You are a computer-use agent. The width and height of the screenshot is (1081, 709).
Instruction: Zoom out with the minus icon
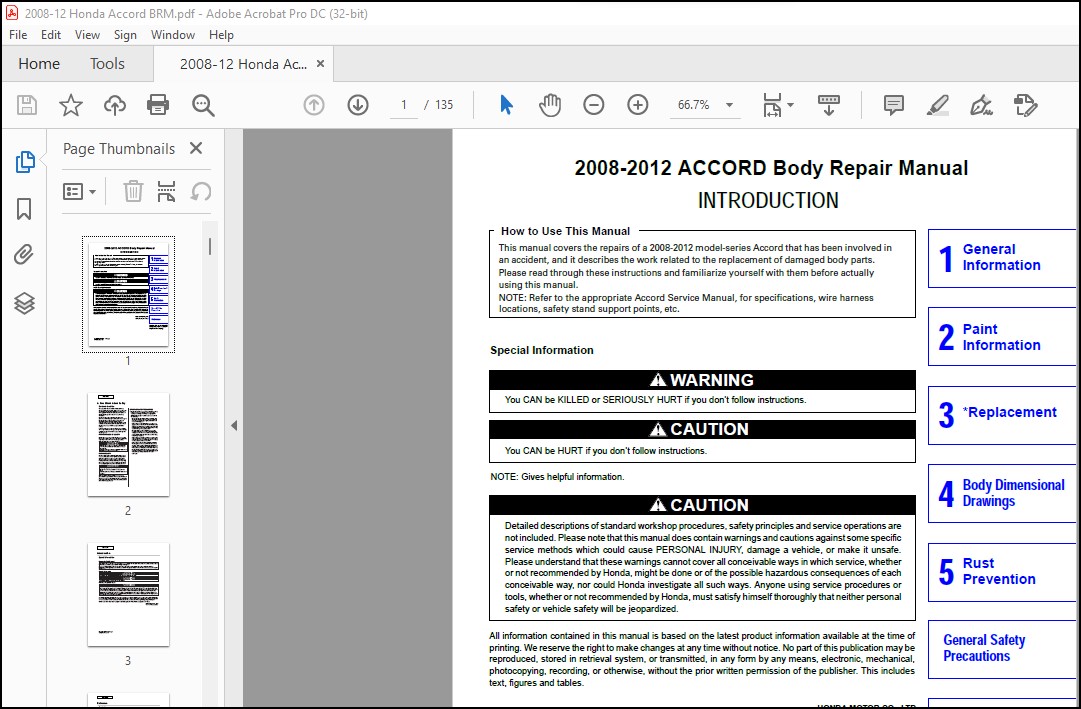pyautogui.click(x=594, y=105)
